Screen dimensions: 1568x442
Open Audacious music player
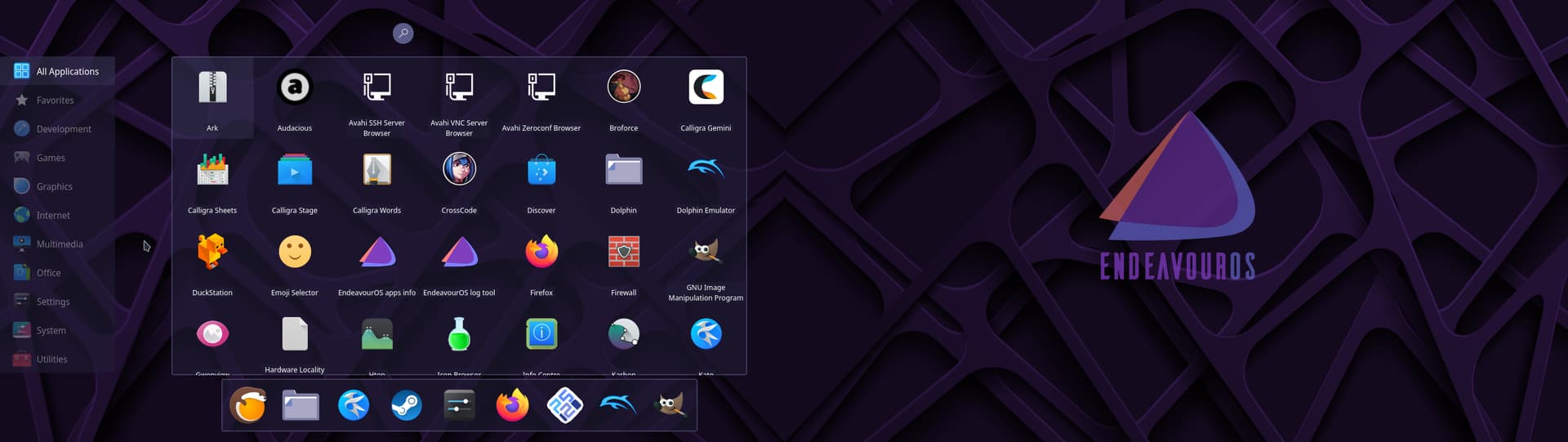click(x=295, y=98)
